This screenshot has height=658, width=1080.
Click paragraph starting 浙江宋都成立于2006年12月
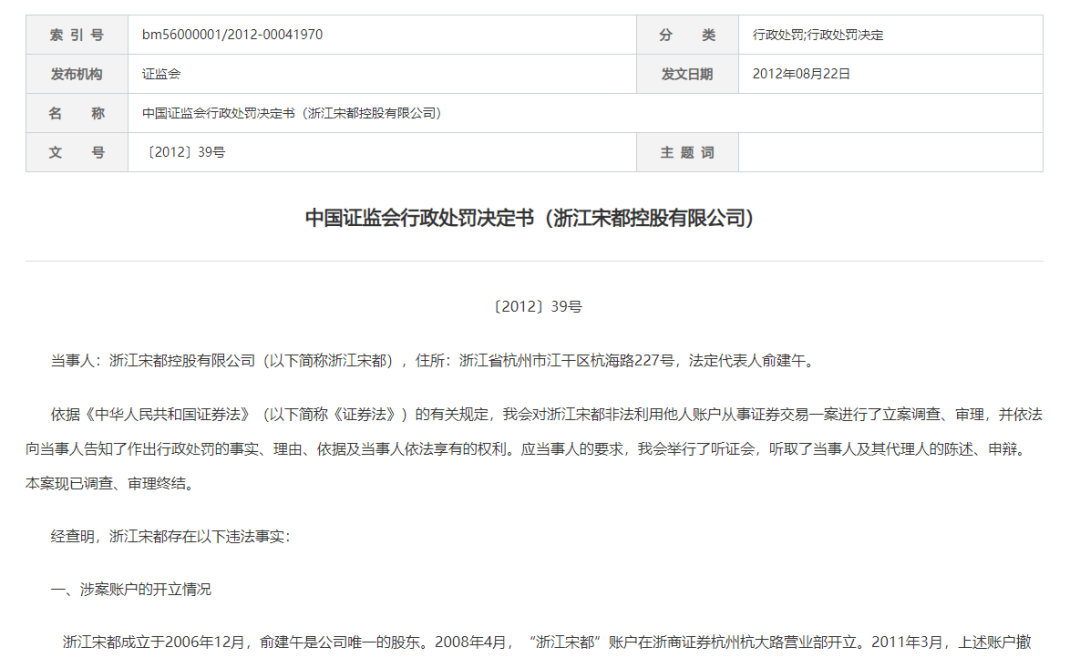[x=547, y=642]
